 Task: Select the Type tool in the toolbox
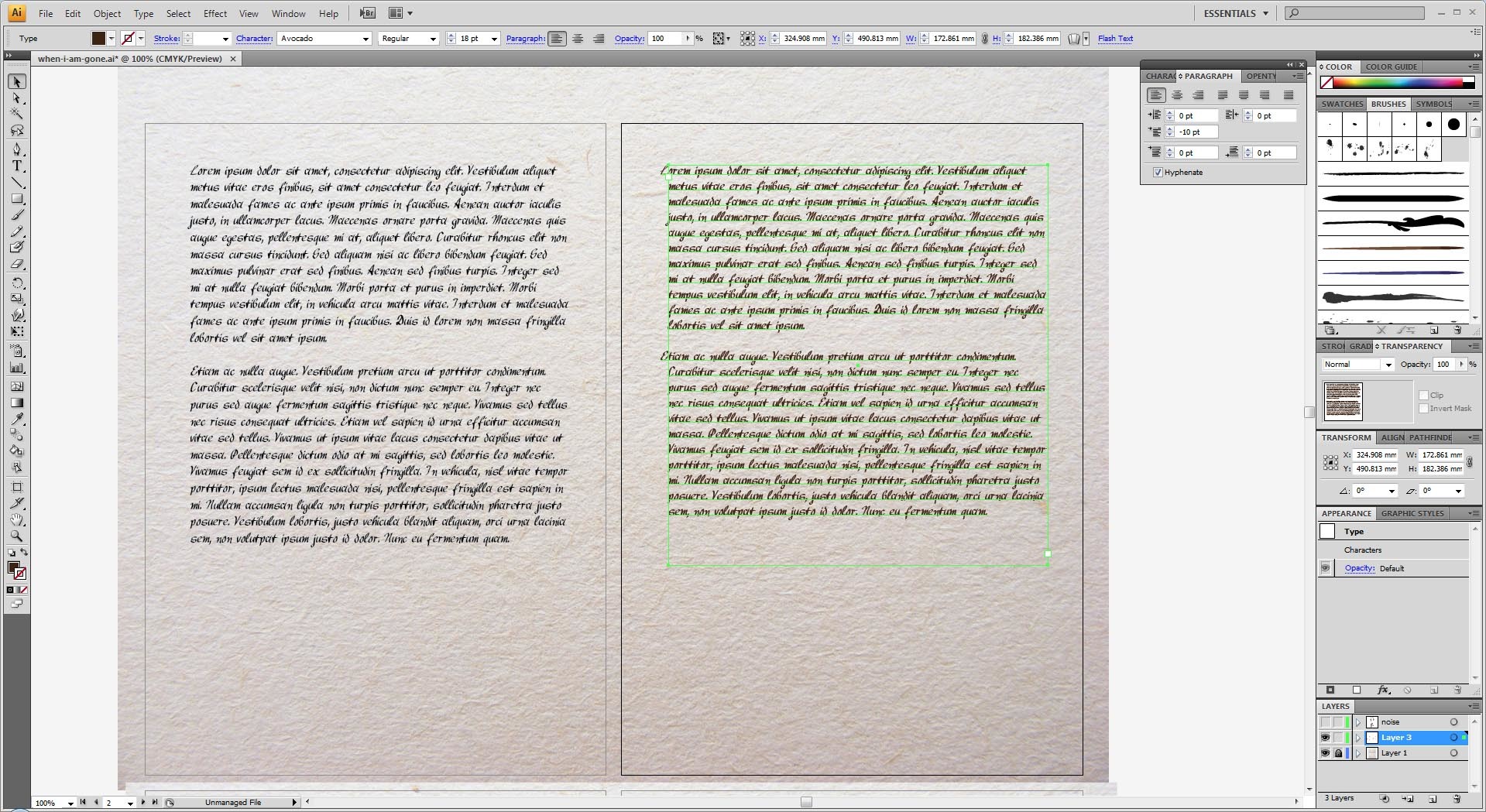(17, 166)
